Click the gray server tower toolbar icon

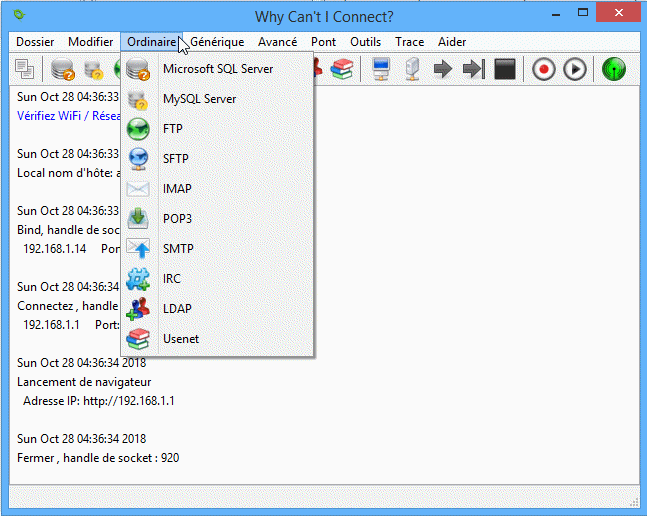tap(412, 69)
